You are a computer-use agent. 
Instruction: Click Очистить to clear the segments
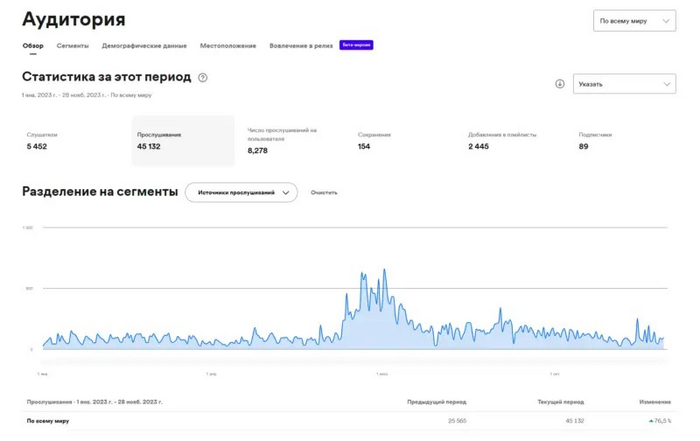324,192
